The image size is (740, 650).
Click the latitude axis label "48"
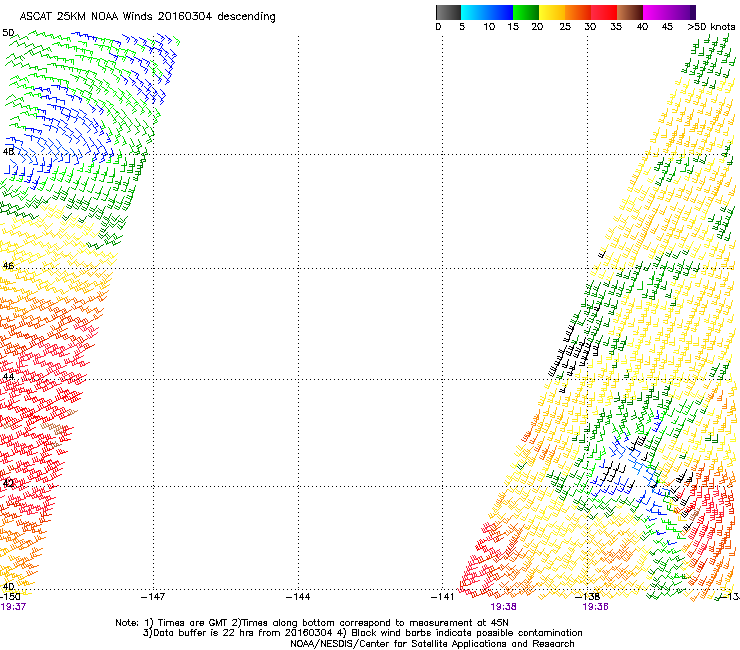[8, 152]
